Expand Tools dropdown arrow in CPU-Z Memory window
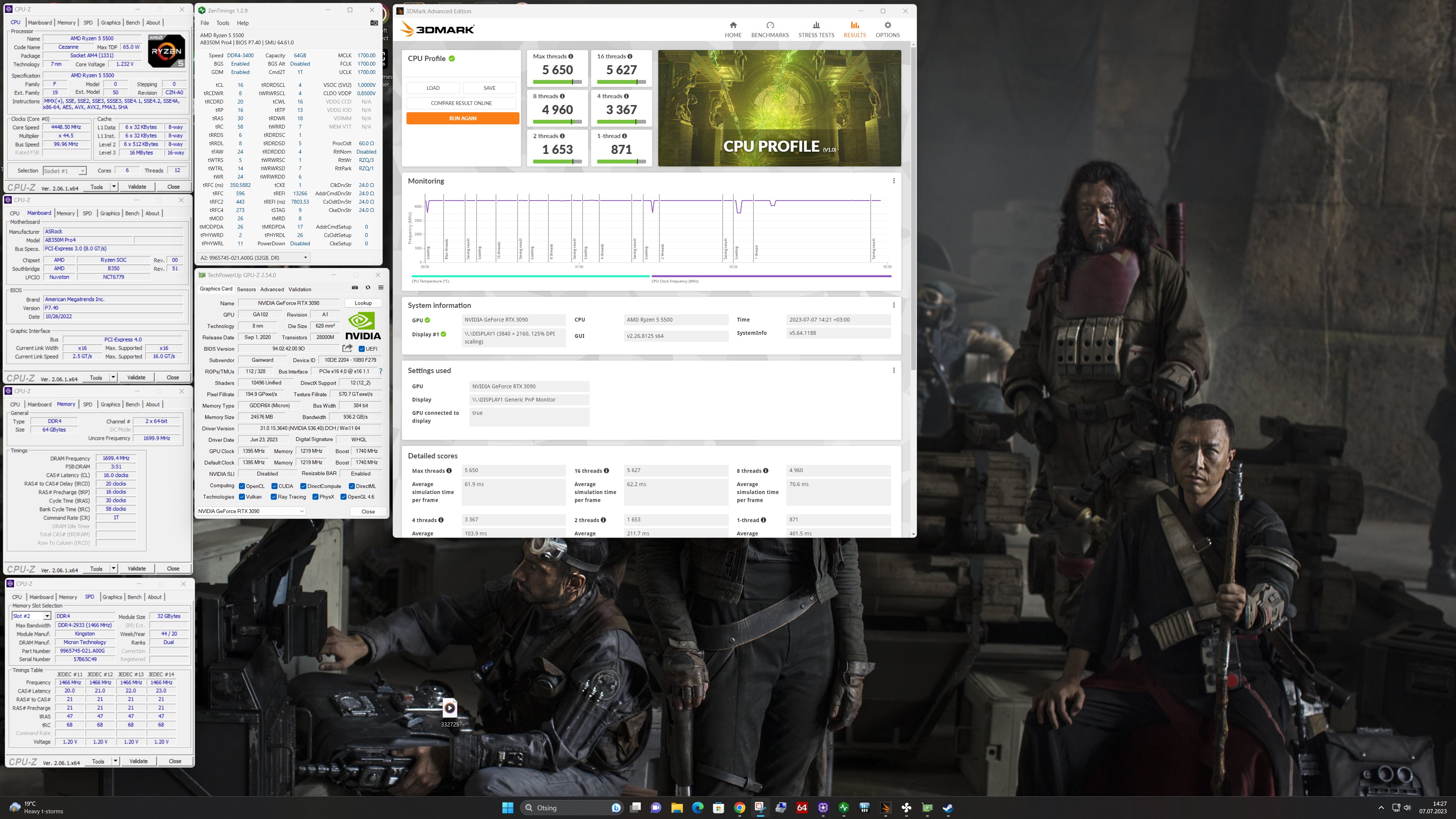The image size is (1456, 819). (x=114, y=569)
